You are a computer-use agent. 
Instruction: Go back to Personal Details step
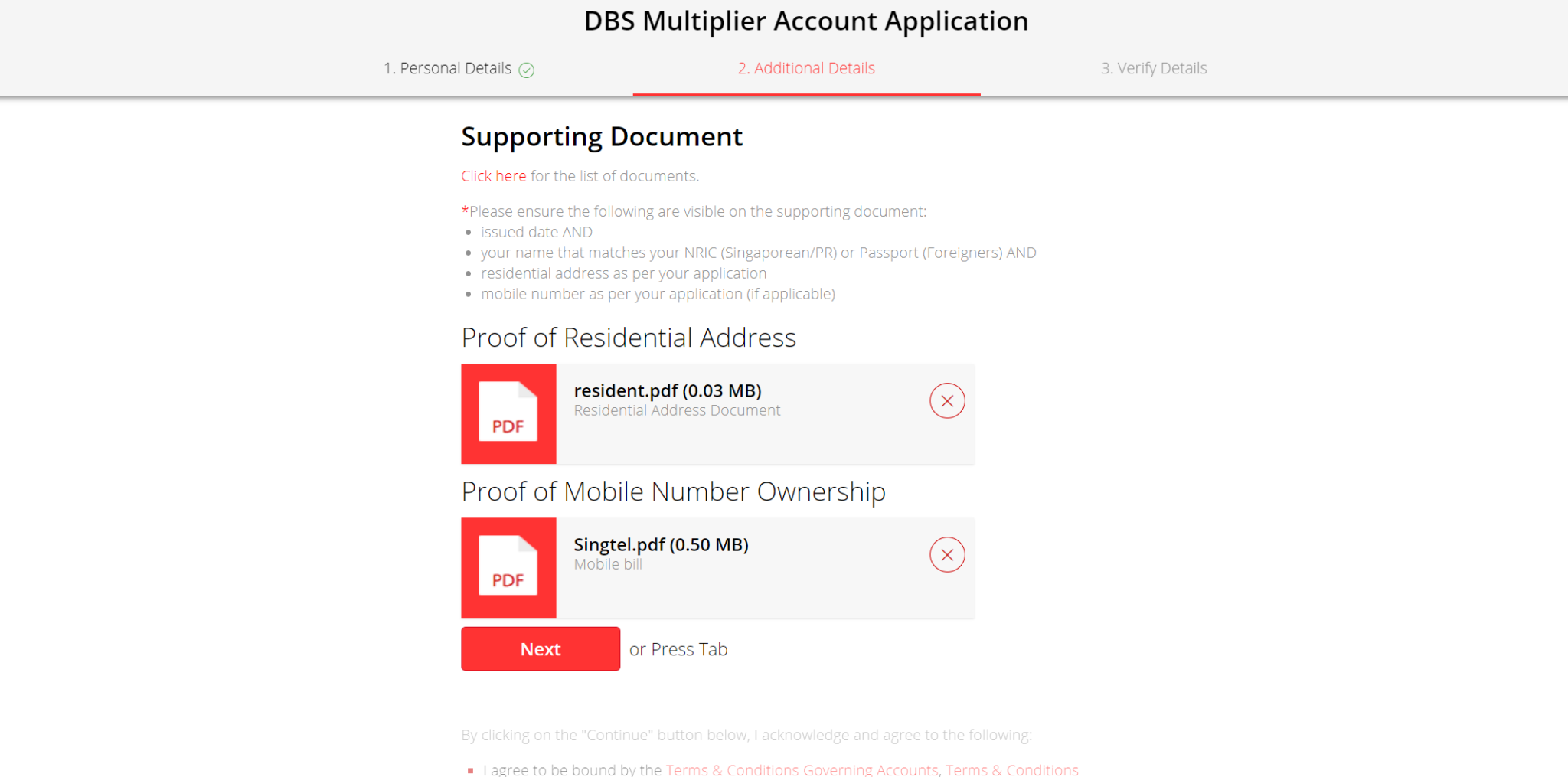(x=448, y=69)
